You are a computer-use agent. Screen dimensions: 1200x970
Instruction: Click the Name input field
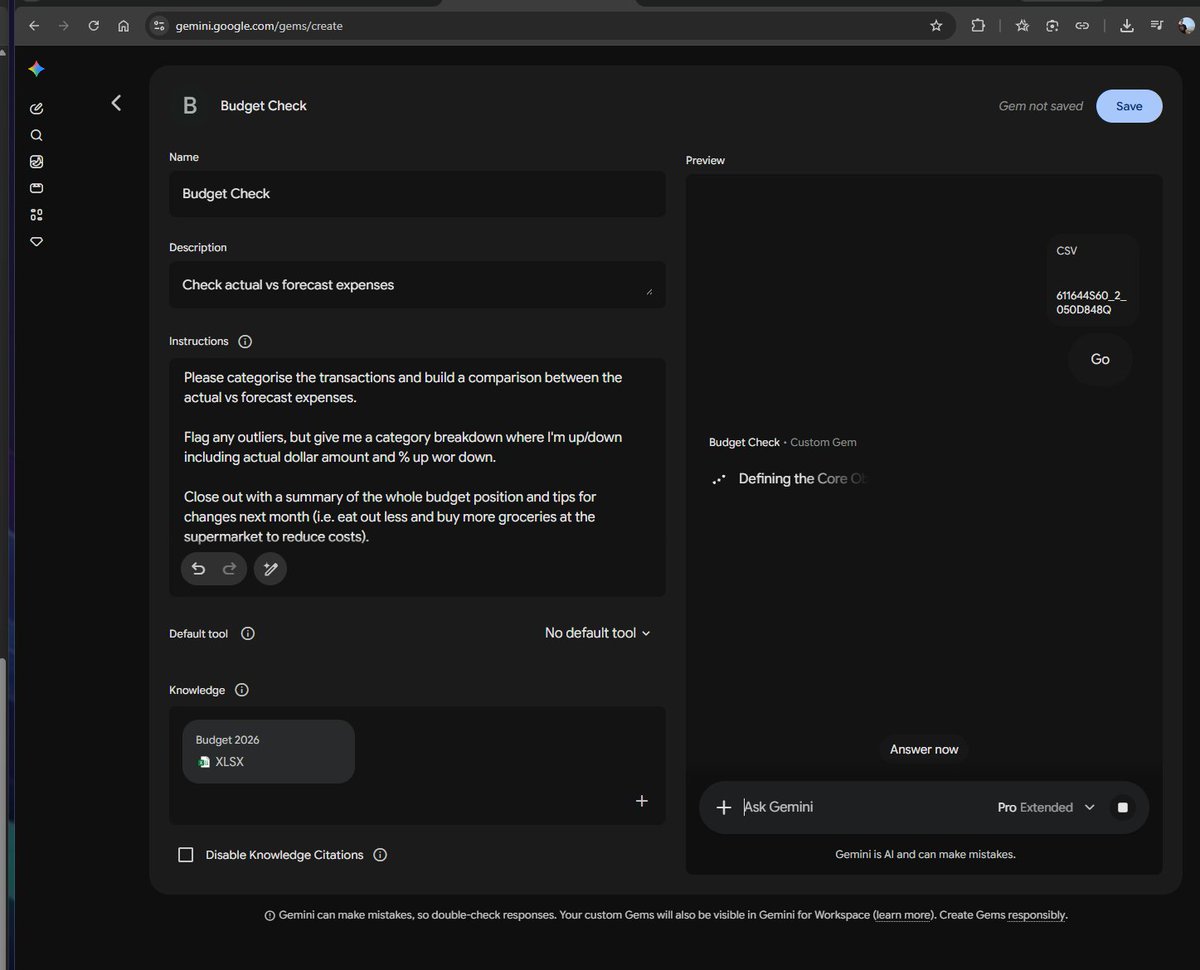click(x=417, y=194)
